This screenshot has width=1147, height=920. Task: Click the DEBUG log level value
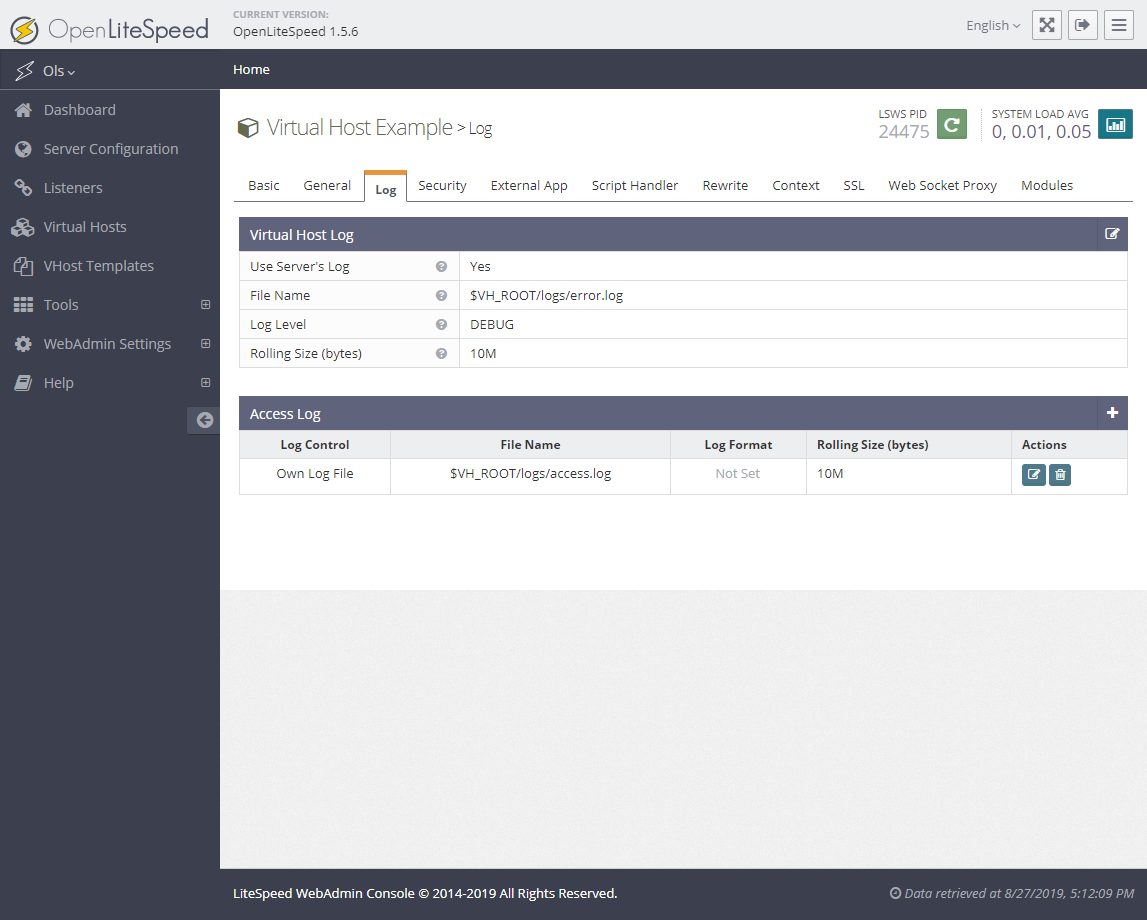[x=492, y=324]
